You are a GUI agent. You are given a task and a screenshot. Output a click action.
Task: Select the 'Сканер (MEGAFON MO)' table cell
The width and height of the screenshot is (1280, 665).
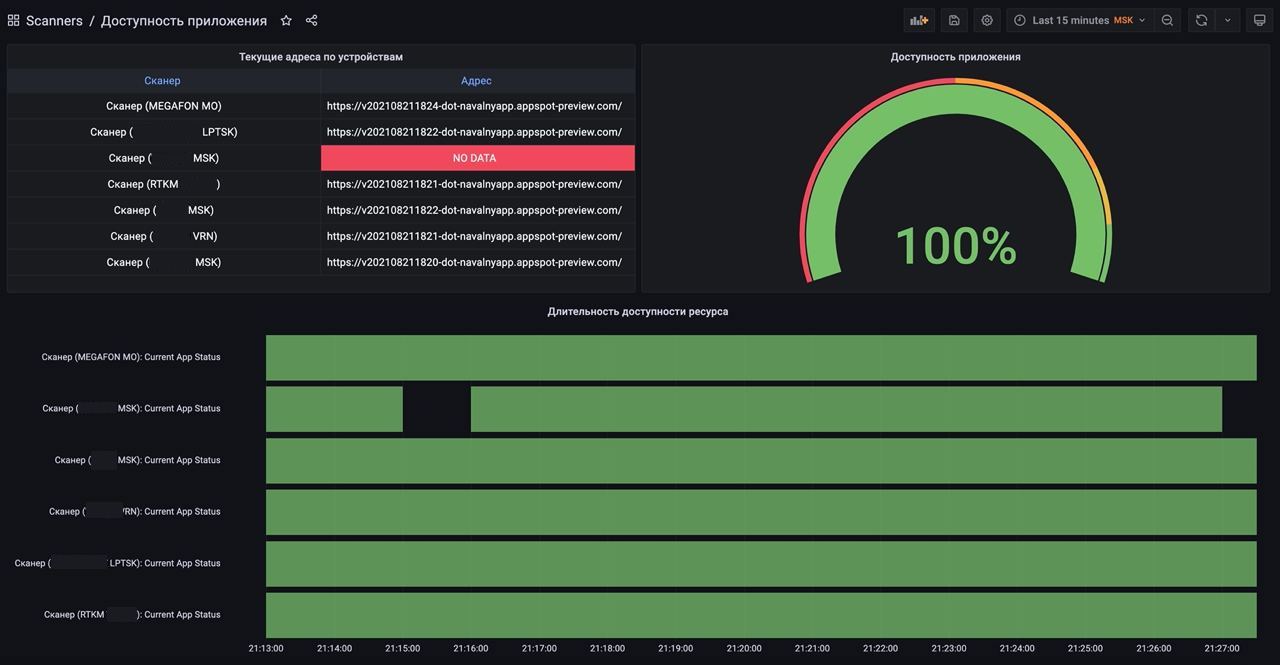(164, 106)
